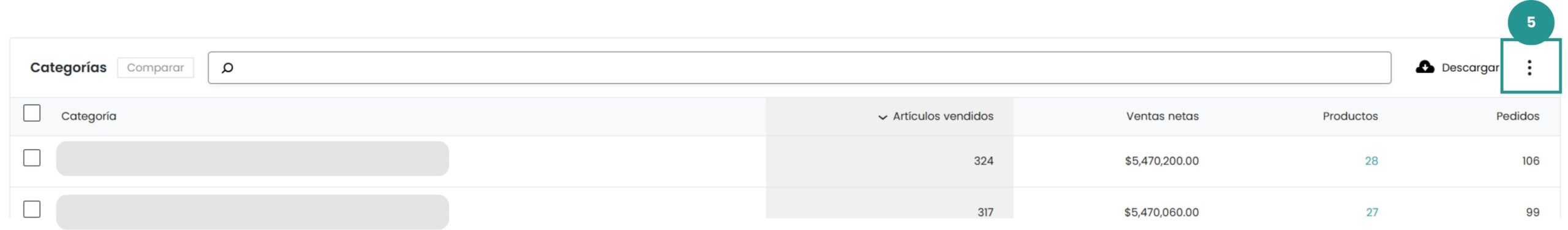The image size is (1568, 230).
Task: Open the second category placeholder row
Action: pos(252,212)
